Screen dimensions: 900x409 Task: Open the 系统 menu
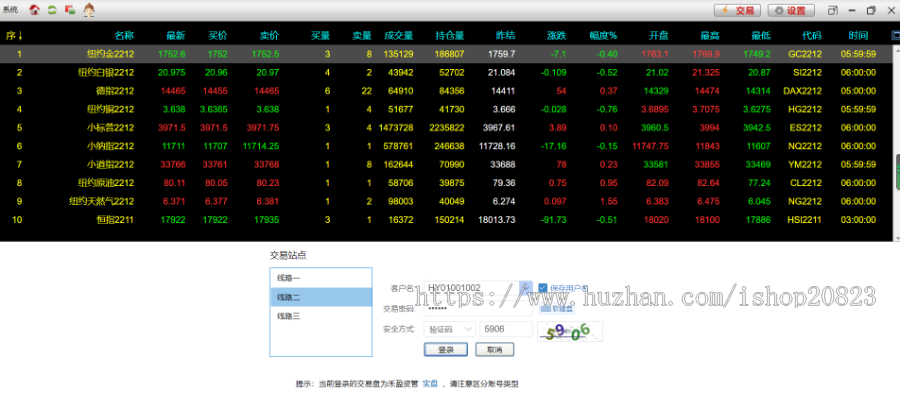[x=10, y=10]
